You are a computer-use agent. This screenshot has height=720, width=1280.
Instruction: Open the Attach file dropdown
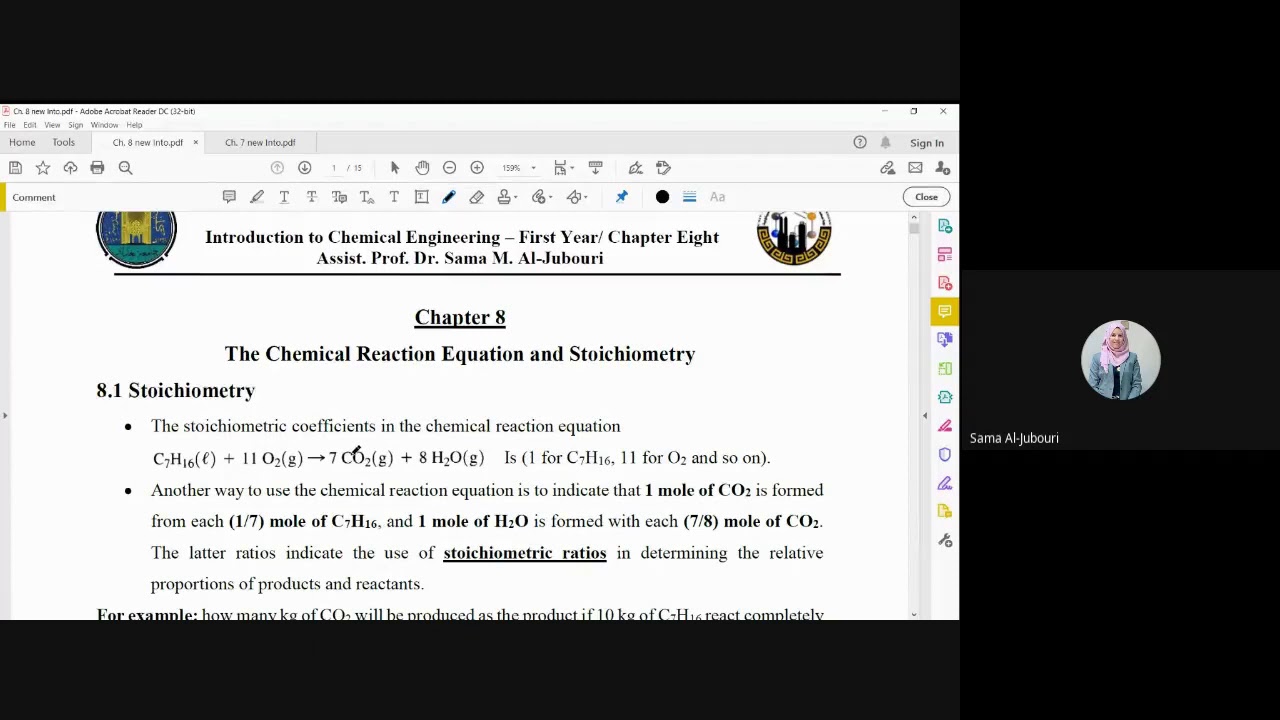click(x=541, y=197)
